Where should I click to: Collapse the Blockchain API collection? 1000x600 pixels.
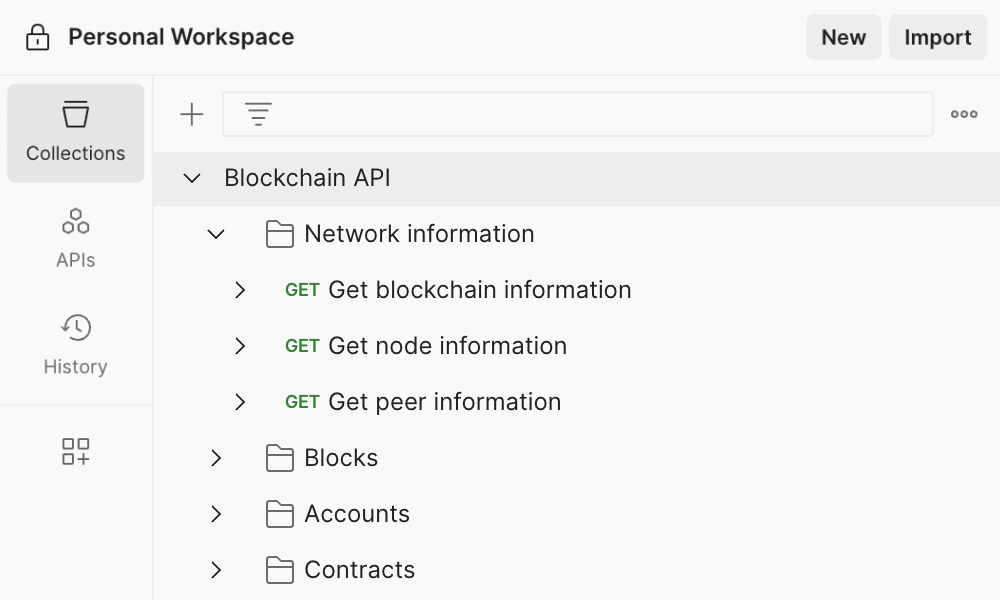(x=192, y=178)
